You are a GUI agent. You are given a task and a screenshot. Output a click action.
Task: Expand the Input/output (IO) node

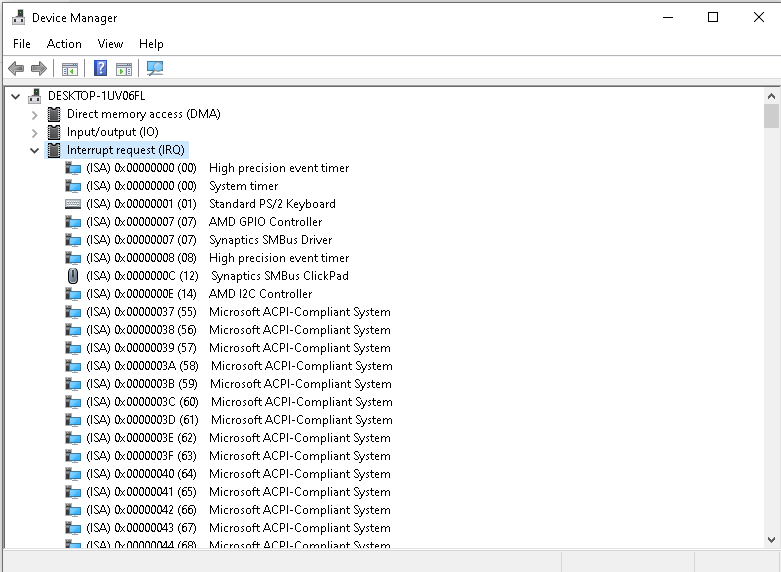[35, 132]
